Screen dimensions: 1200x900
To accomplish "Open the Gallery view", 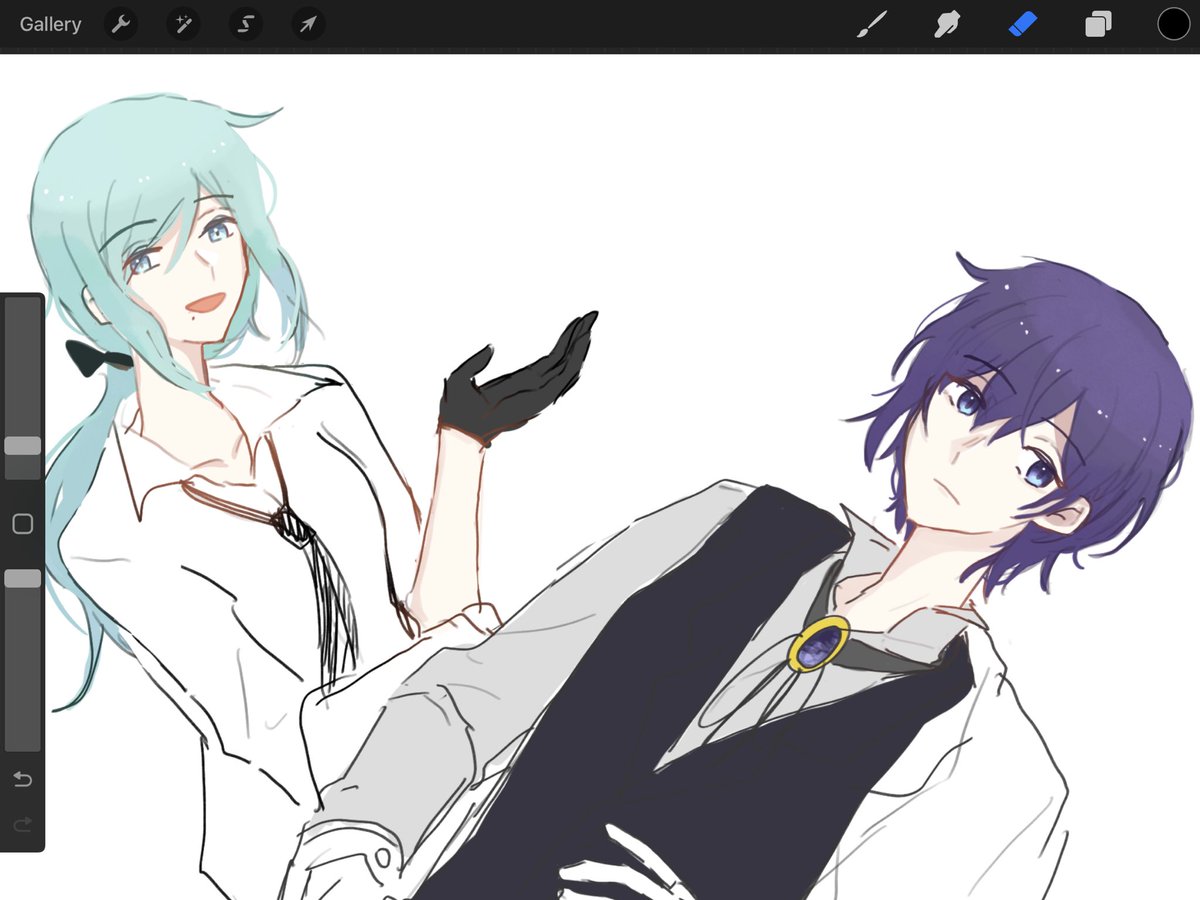I will pyautogui.click(x=51, y=24).
